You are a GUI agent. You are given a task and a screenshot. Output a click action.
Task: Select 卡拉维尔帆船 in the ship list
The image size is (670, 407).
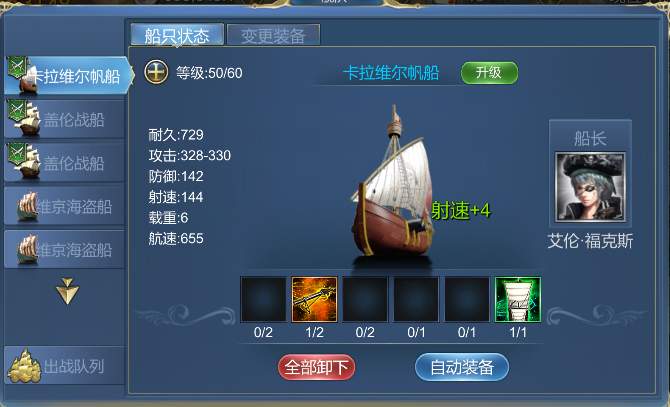click(x=68, y=76)
